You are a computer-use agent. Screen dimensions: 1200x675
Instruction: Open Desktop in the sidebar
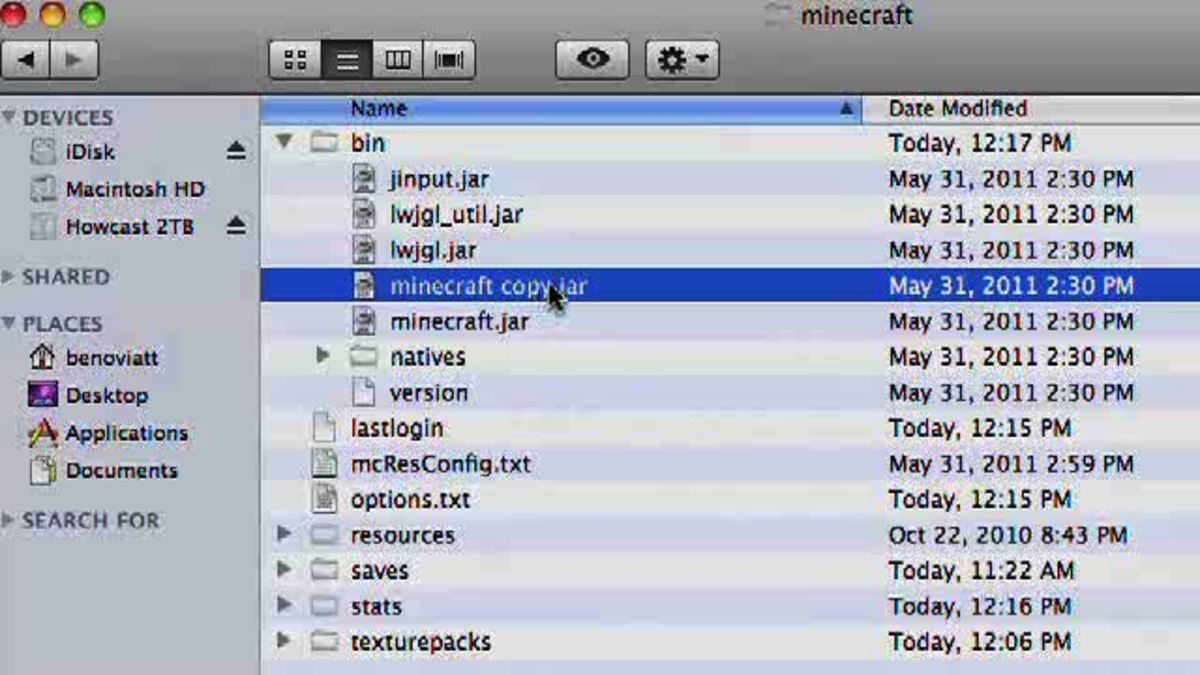(x=106, y=395)
